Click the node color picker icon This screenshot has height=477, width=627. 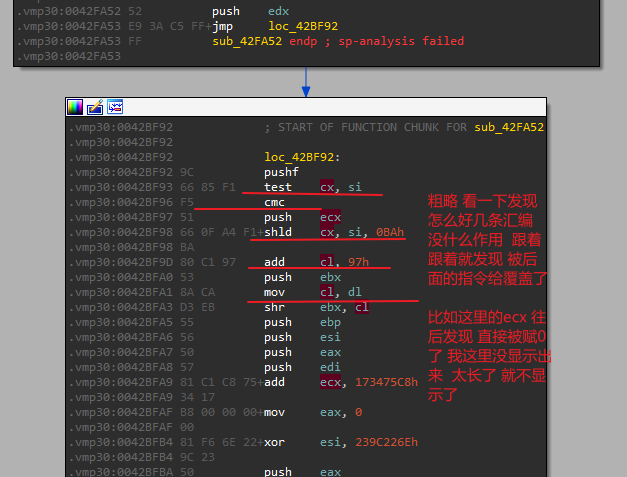[75, 107]
